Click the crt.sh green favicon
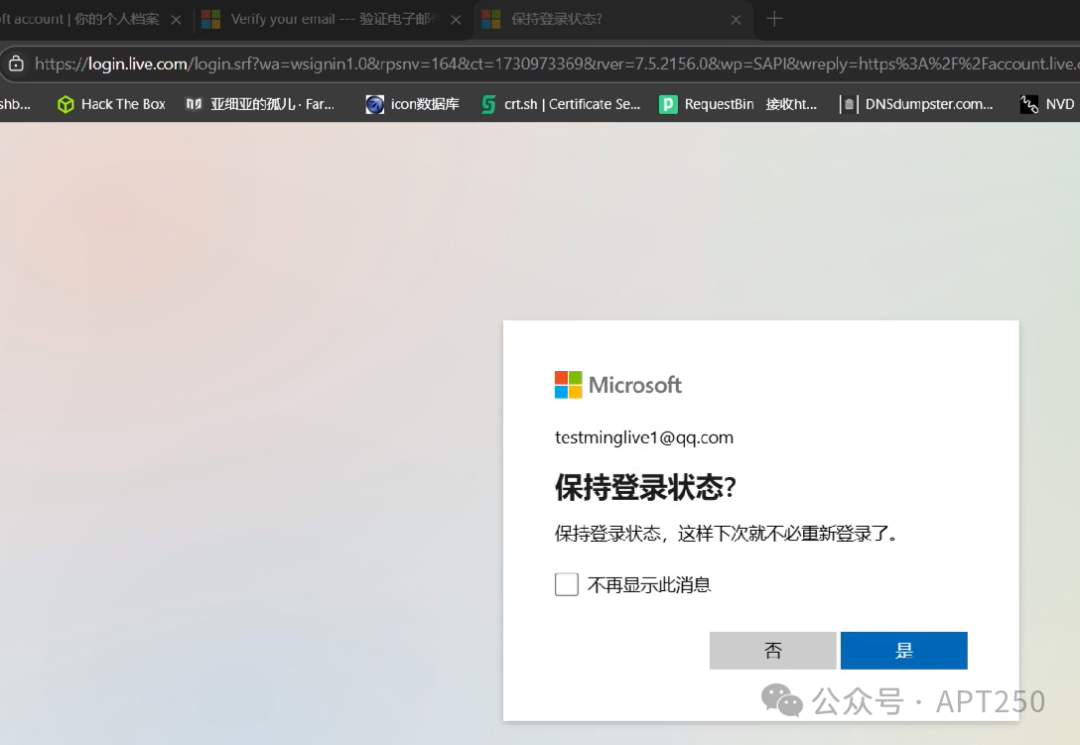 pos(488,104)
